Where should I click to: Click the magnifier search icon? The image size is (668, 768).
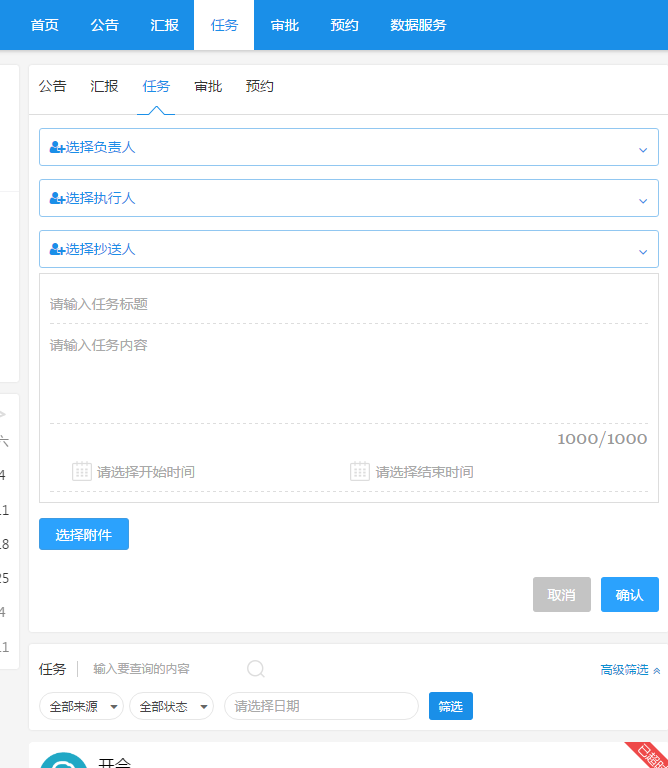tap(256, 669)
